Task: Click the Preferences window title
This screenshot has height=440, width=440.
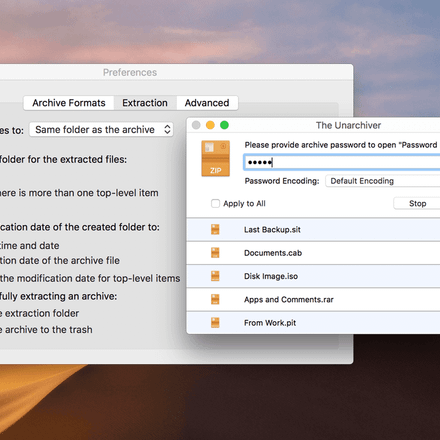Action: [130, 72]
